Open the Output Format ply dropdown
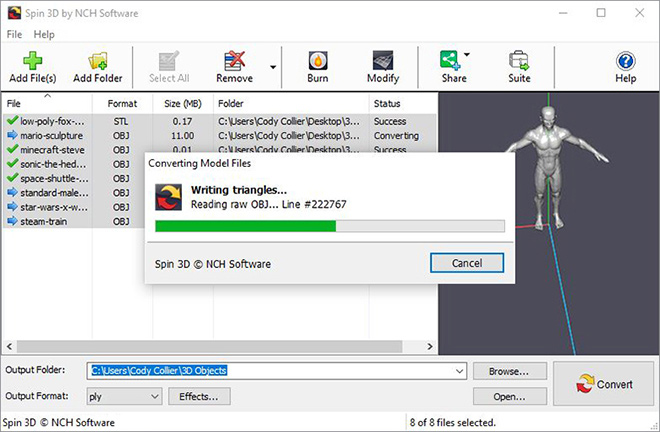 click(124, 397)
